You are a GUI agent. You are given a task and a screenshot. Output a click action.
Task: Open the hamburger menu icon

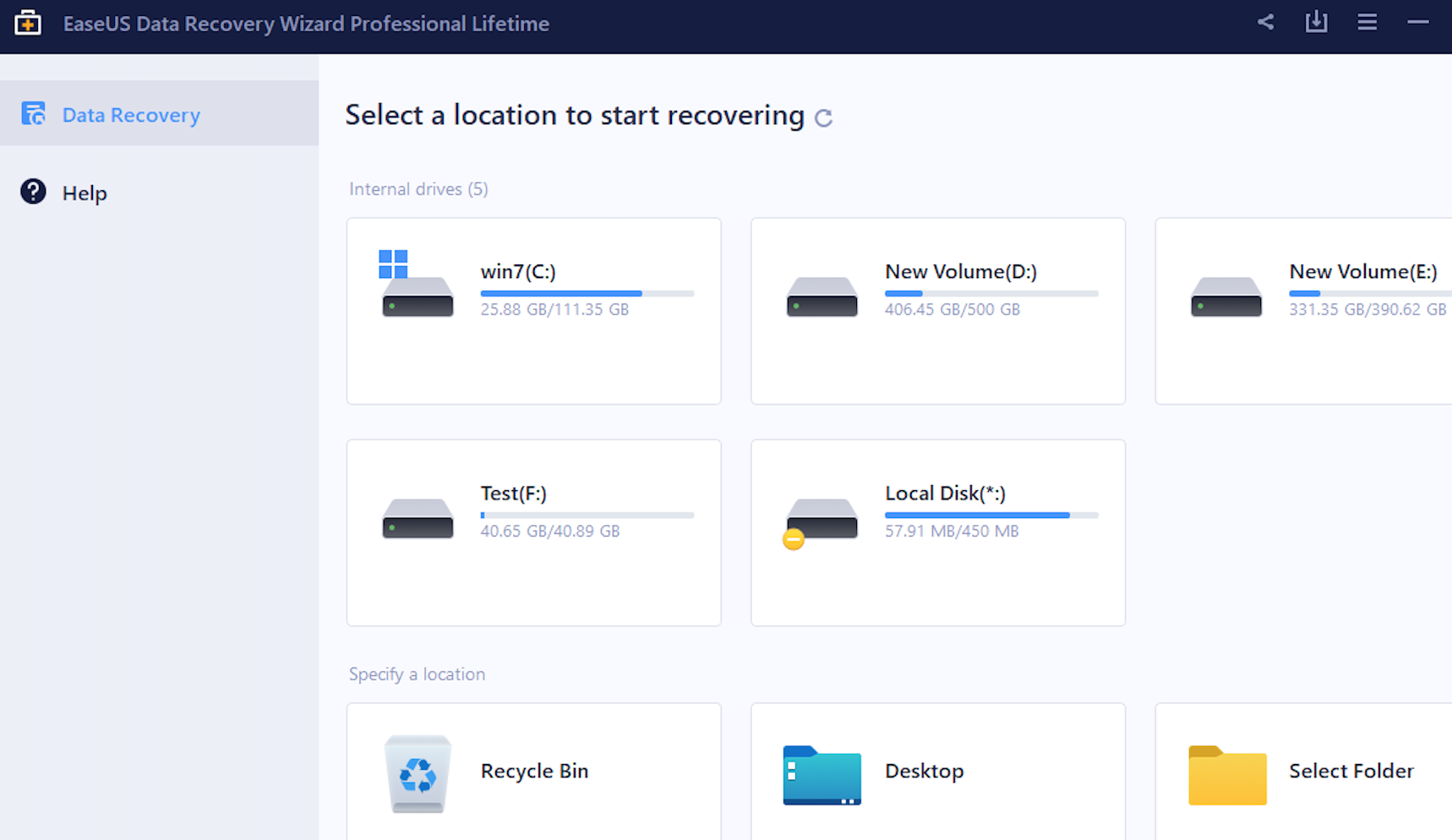tap(1367, 23)
